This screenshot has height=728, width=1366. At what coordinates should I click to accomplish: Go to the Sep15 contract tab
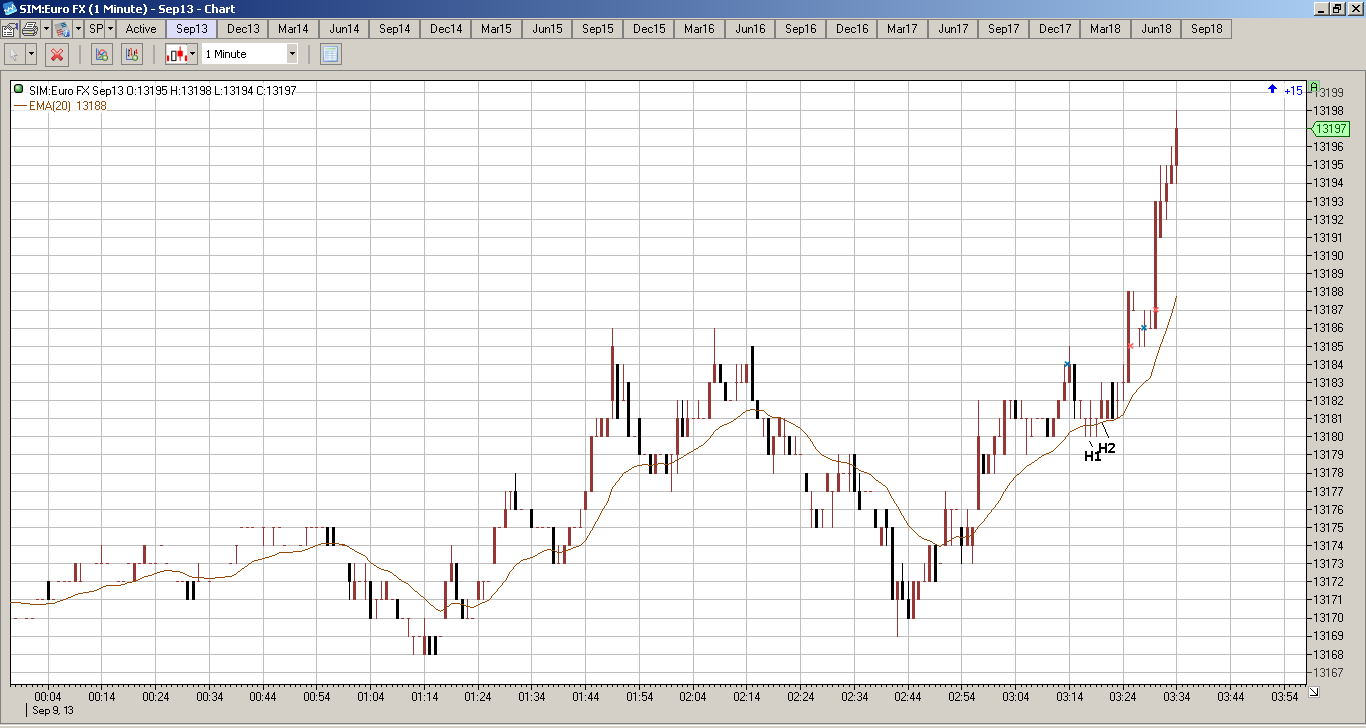tap(598, 29)
